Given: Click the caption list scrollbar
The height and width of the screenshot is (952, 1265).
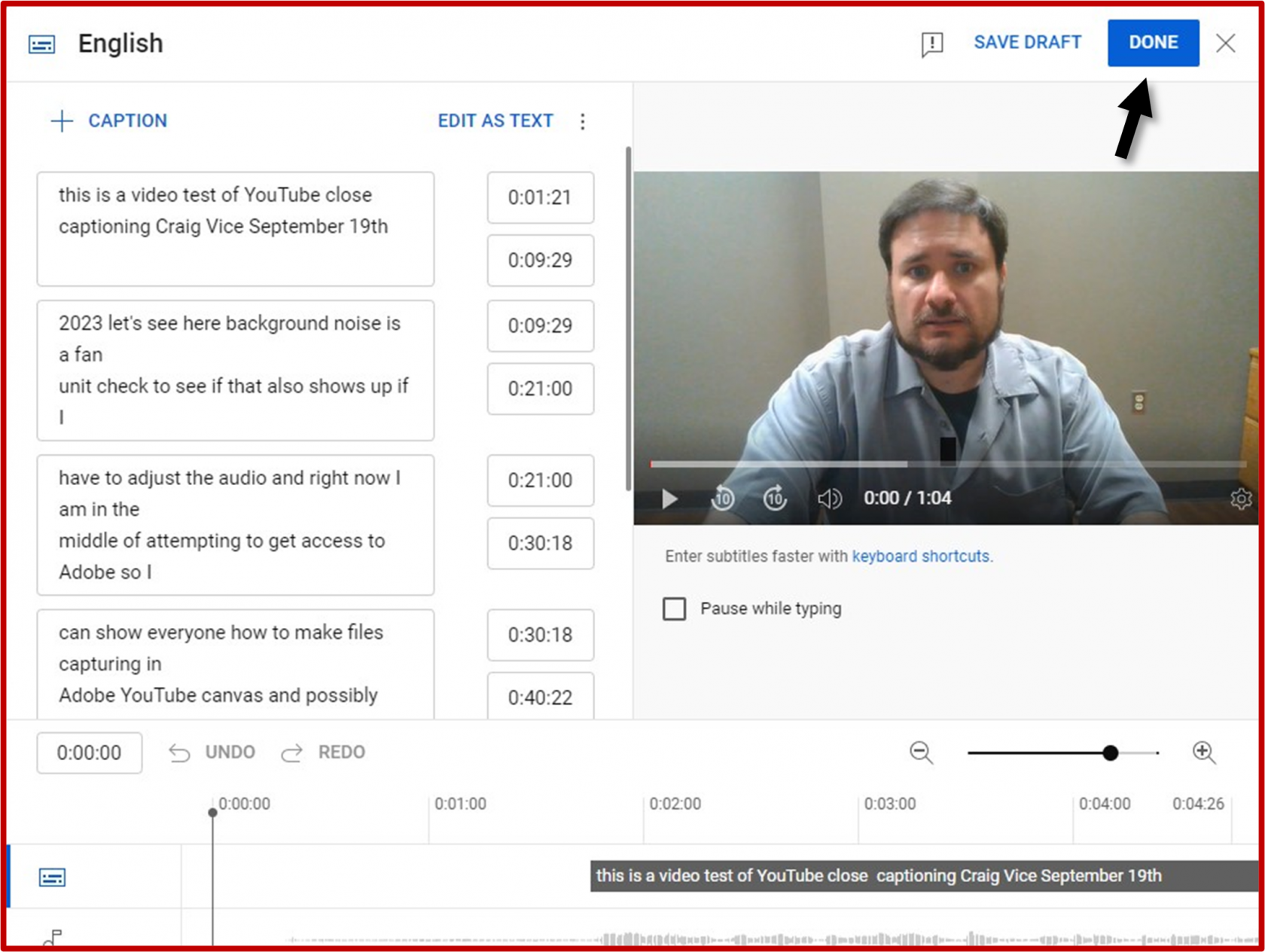Looking at the screenshot, I should (628, 319).
